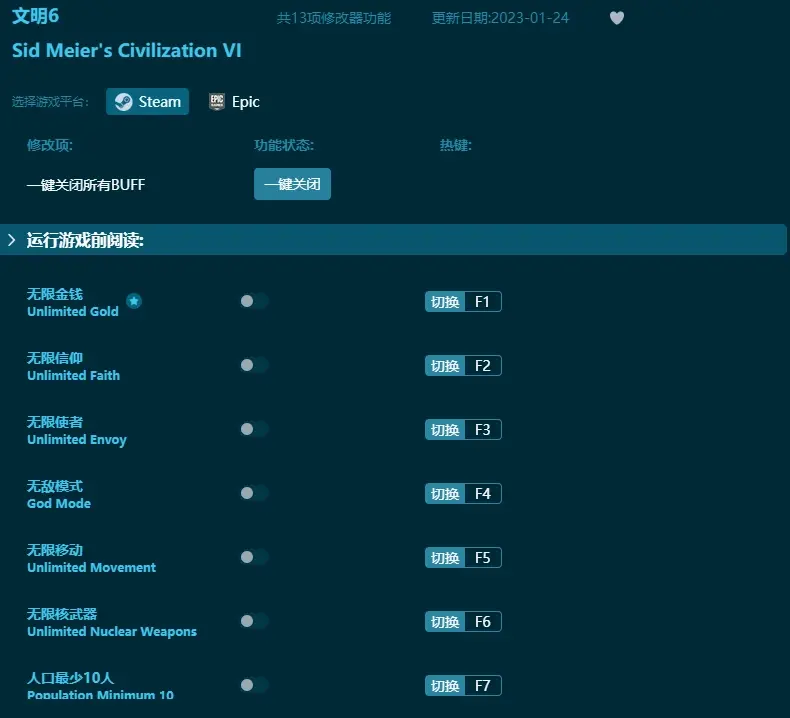
Task: Click the Epic Games logo icon
Action: pyautogui.click(x=217, y=102)
